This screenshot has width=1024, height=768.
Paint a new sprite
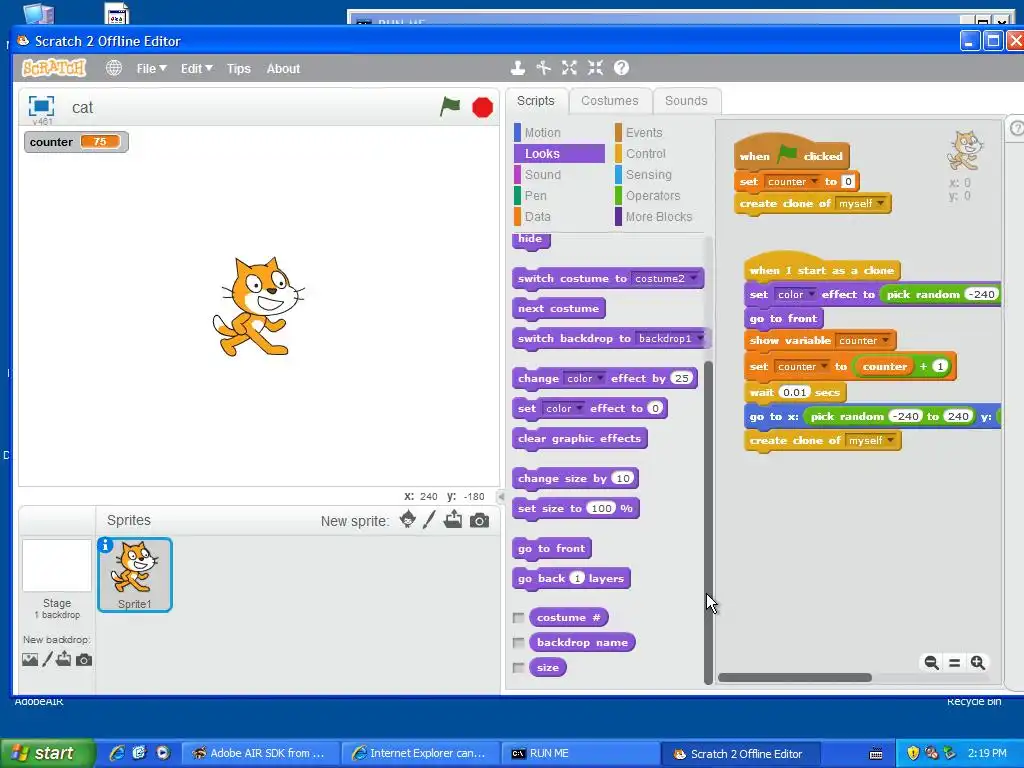point(429,520)
